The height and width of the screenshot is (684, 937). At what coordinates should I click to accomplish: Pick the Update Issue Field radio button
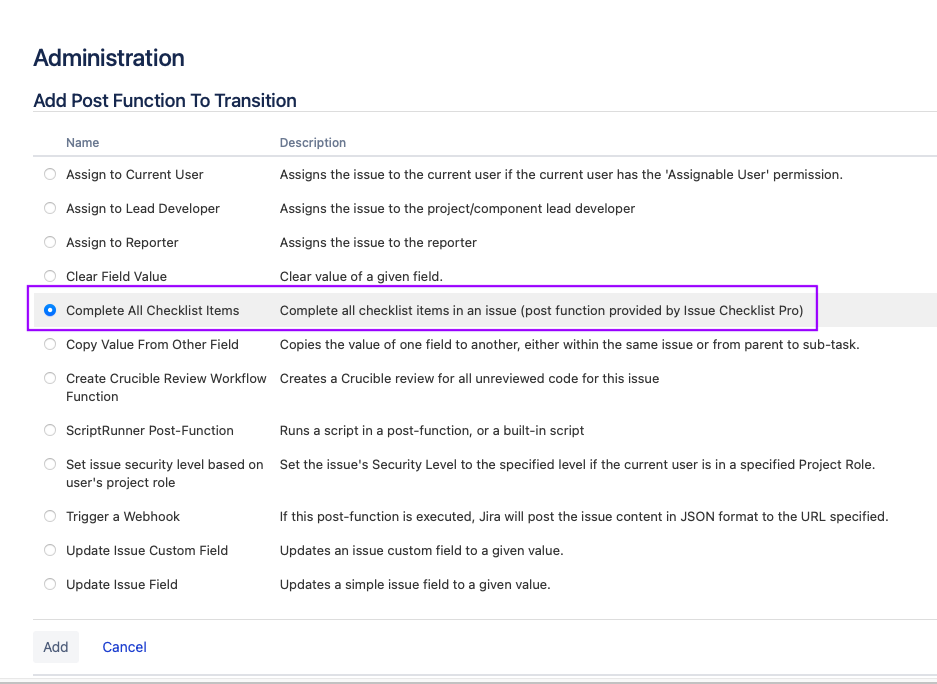pyautogui.click(x=50, y=584)
